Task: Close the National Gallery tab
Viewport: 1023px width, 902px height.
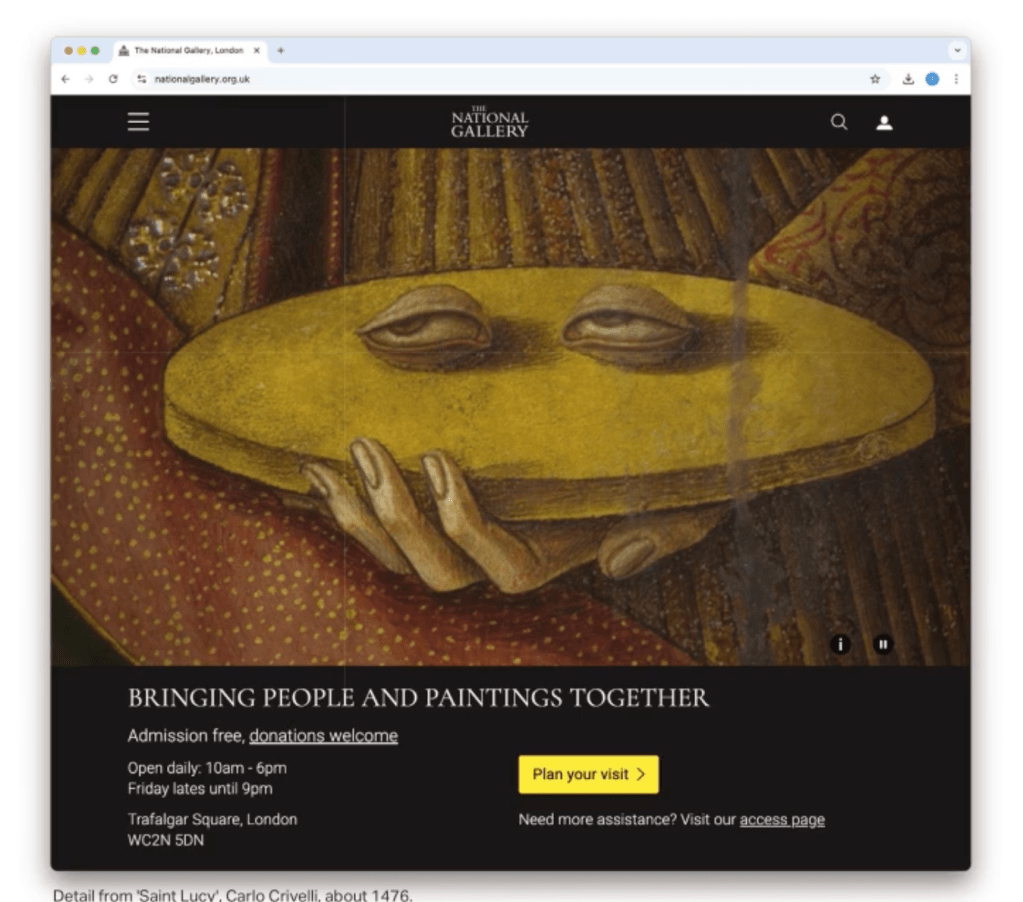Action: [257, 50]
